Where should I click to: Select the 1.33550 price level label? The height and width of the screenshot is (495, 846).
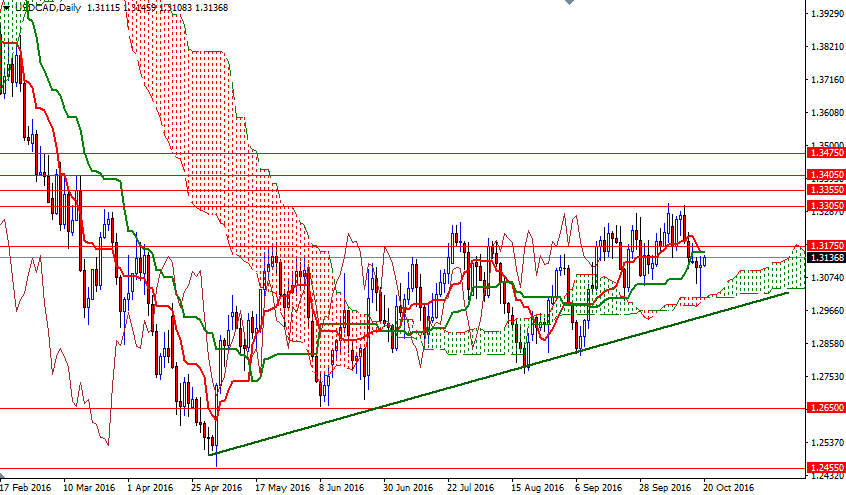click(826, 190)
